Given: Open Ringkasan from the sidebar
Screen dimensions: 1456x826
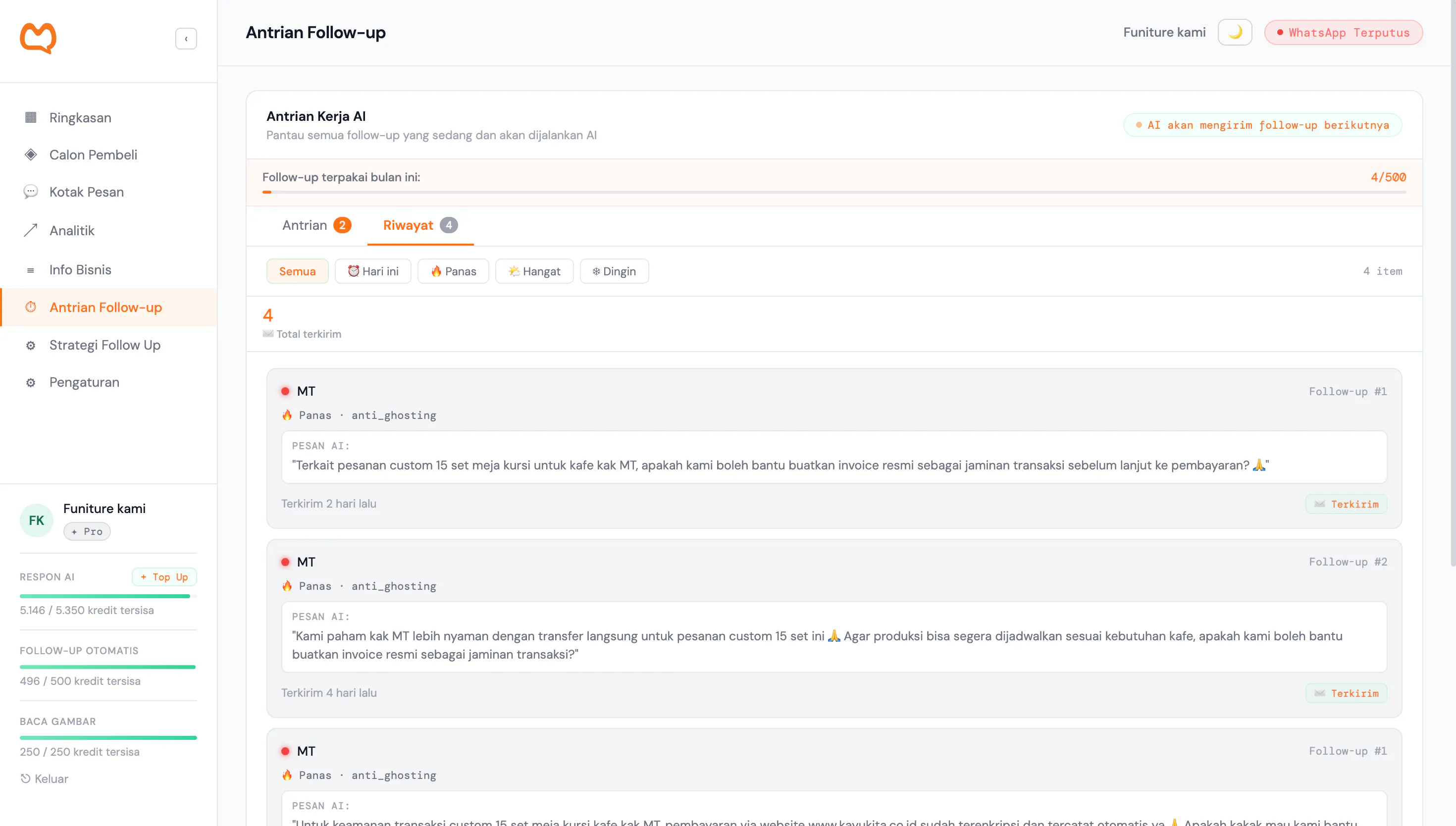Looking at the screenshot, I should click(108, 117).
